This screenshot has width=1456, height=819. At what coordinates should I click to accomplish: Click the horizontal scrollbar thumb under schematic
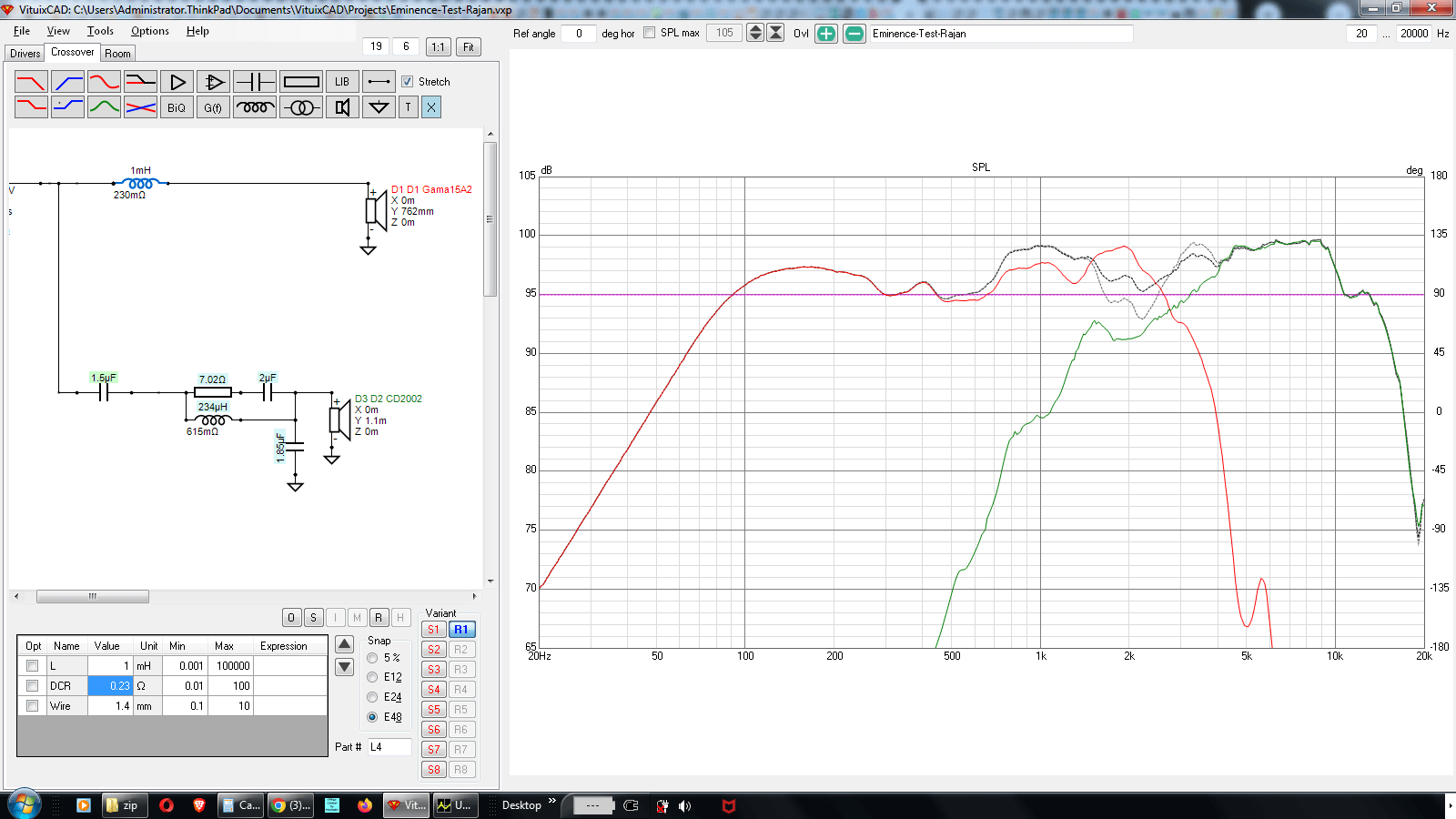tap(93, 597)
